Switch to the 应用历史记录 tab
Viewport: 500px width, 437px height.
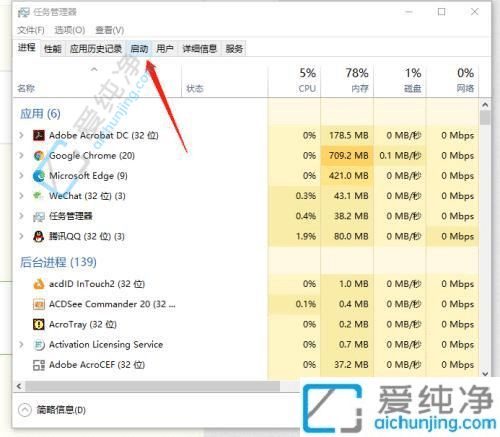tap(96, 49)
